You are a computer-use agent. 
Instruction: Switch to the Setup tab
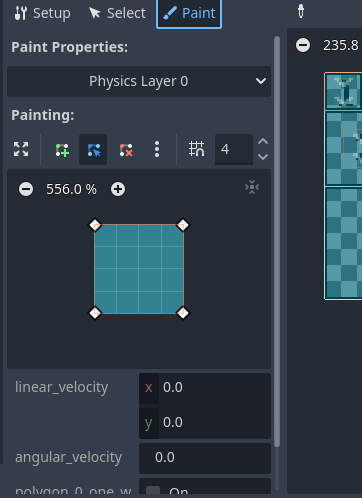point(42,13)
